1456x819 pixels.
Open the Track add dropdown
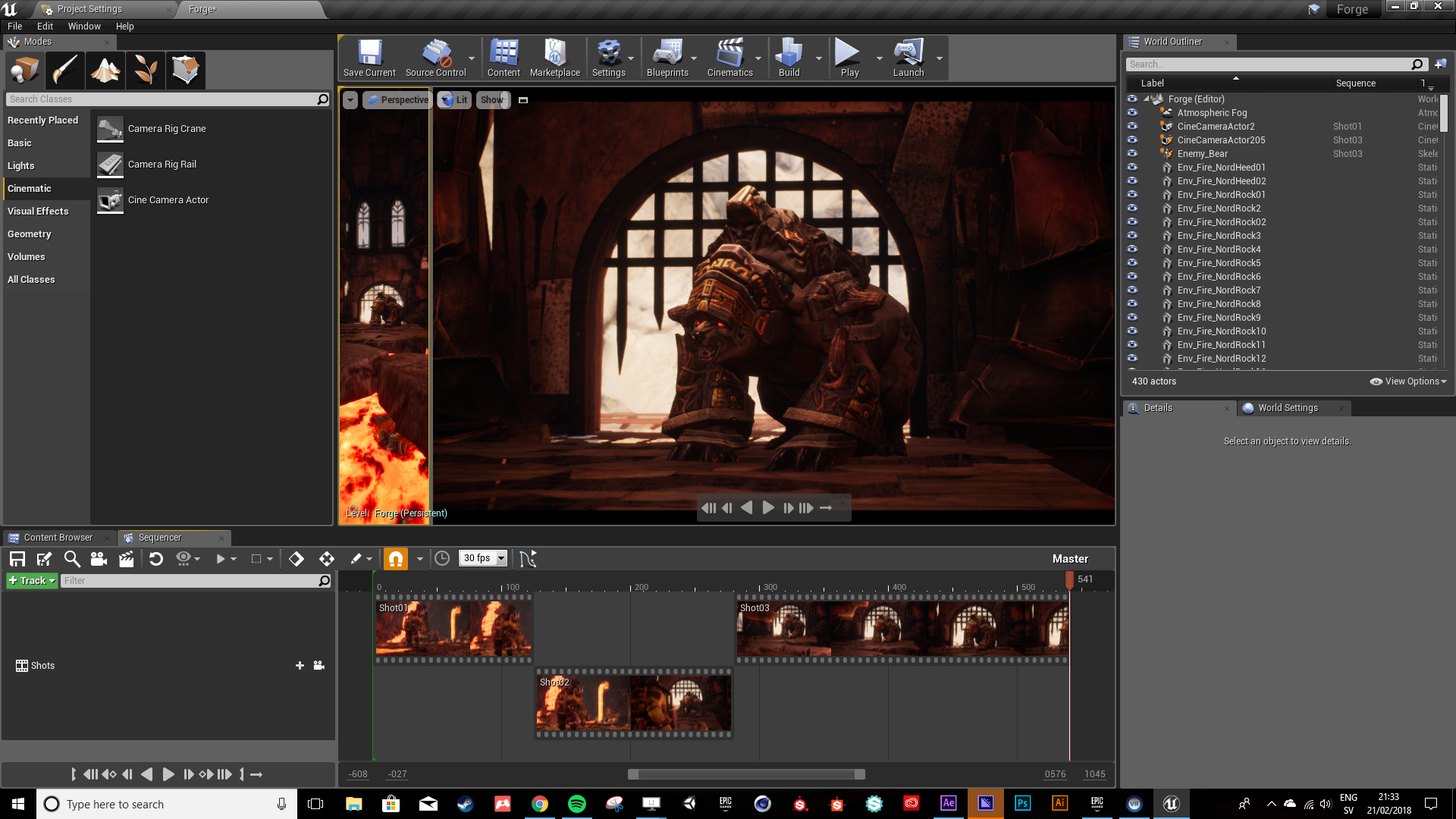pos(32,580)
